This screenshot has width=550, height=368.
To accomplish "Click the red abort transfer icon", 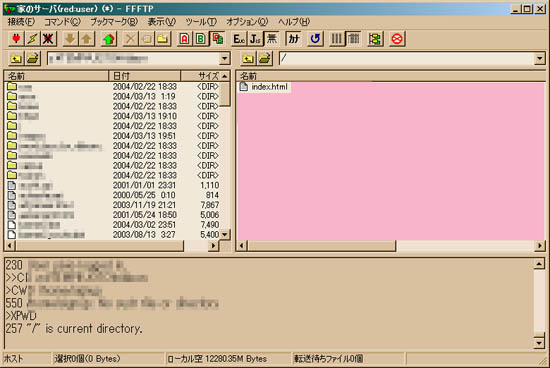I will [397, 39].
